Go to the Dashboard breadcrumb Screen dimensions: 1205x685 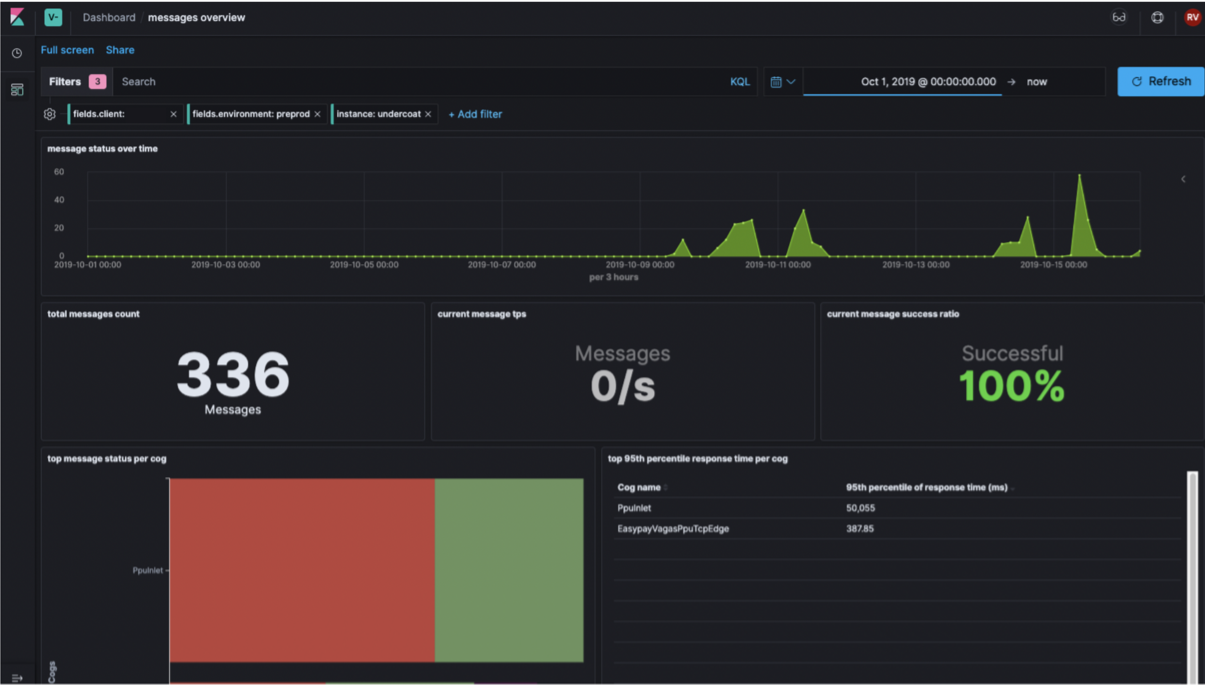(x=109, y=18)
